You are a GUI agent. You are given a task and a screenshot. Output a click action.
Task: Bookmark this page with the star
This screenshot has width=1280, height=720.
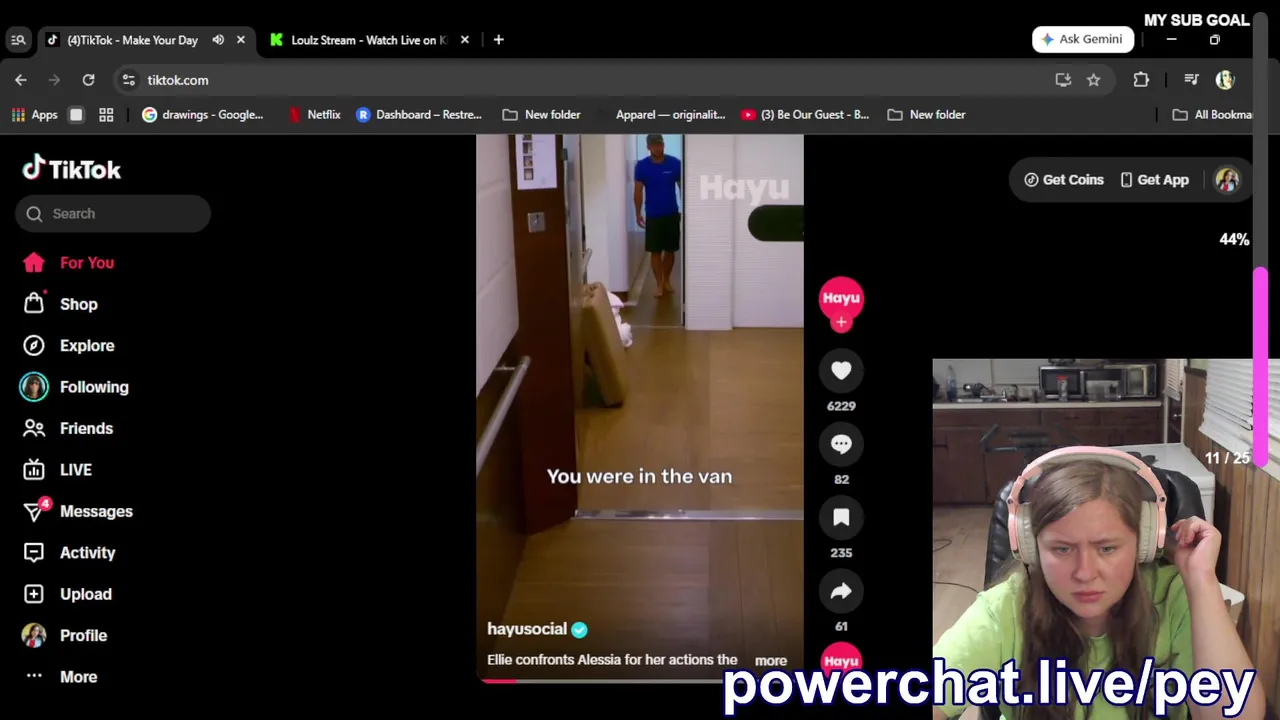point(1093,80)
